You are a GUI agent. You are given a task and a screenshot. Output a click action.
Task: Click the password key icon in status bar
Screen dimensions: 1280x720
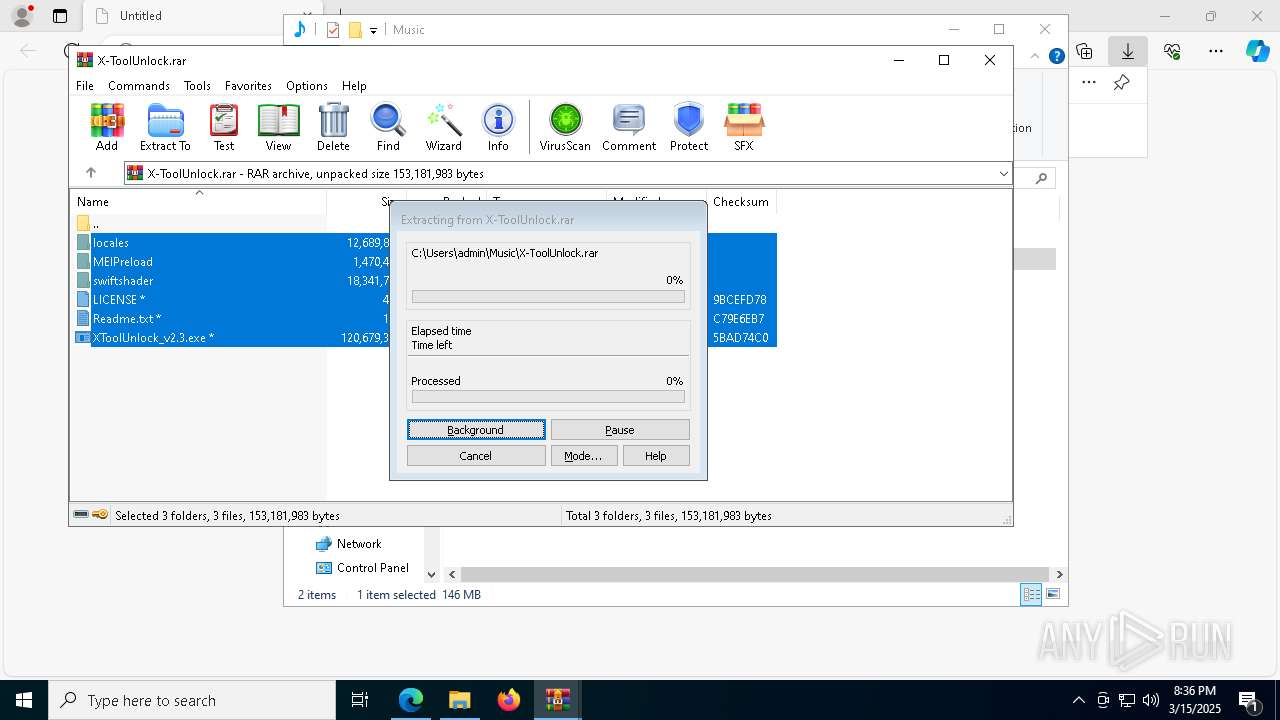(100, 515)
